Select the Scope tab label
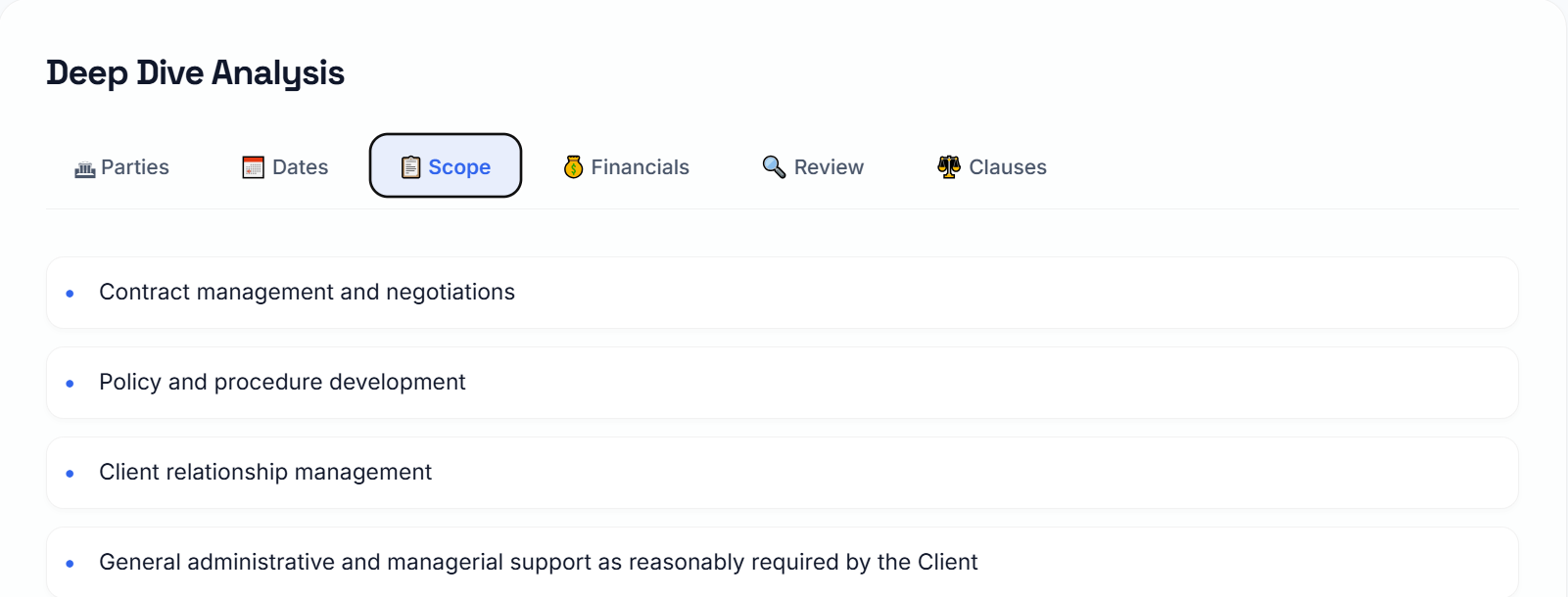This screenshot has width=1568, height=597. (x=459, y=167)
